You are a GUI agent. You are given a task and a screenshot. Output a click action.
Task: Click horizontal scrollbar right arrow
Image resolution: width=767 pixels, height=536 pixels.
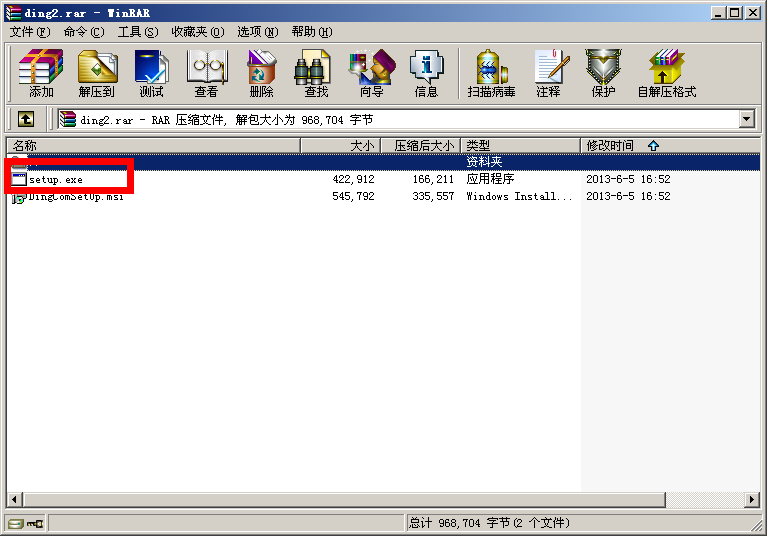click(752, 499)
